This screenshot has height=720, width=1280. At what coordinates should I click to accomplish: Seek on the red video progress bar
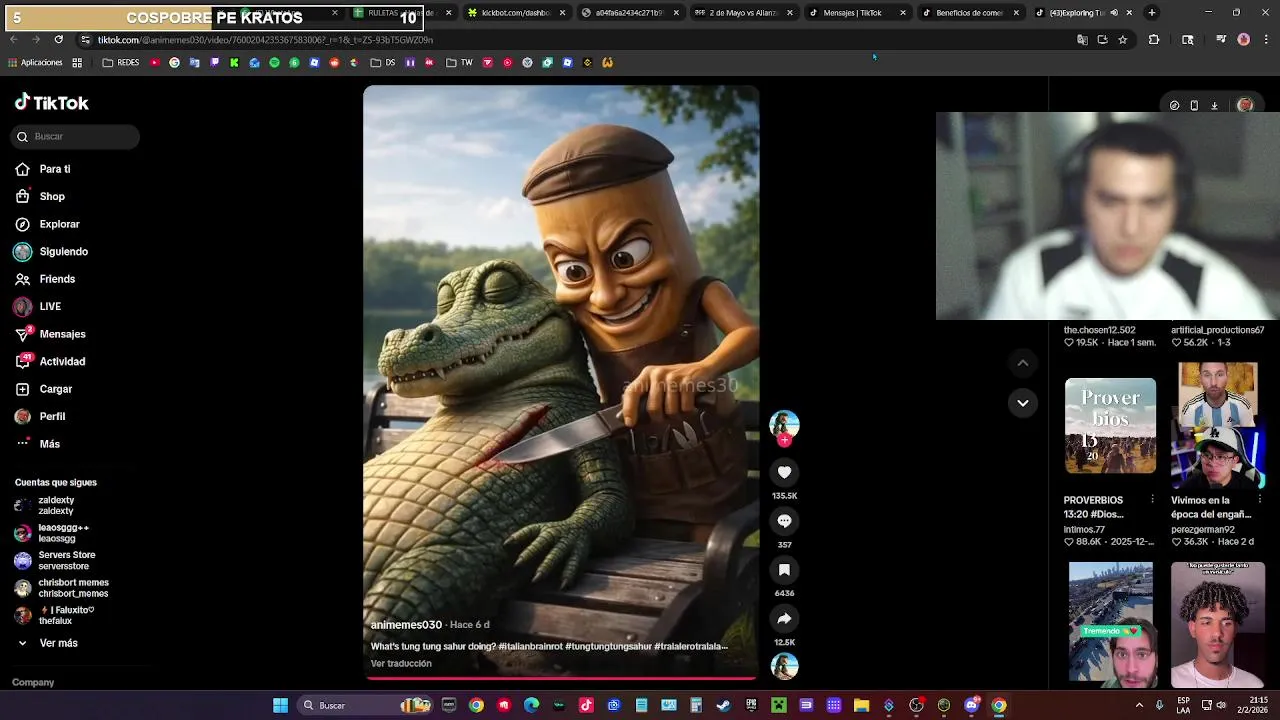561,678
